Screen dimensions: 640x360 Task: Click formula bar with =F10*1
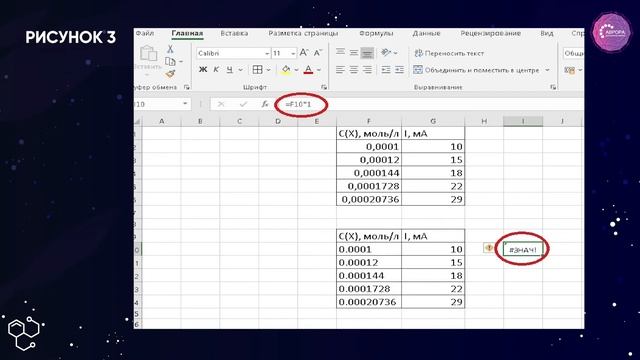click(x=429, y=104)
